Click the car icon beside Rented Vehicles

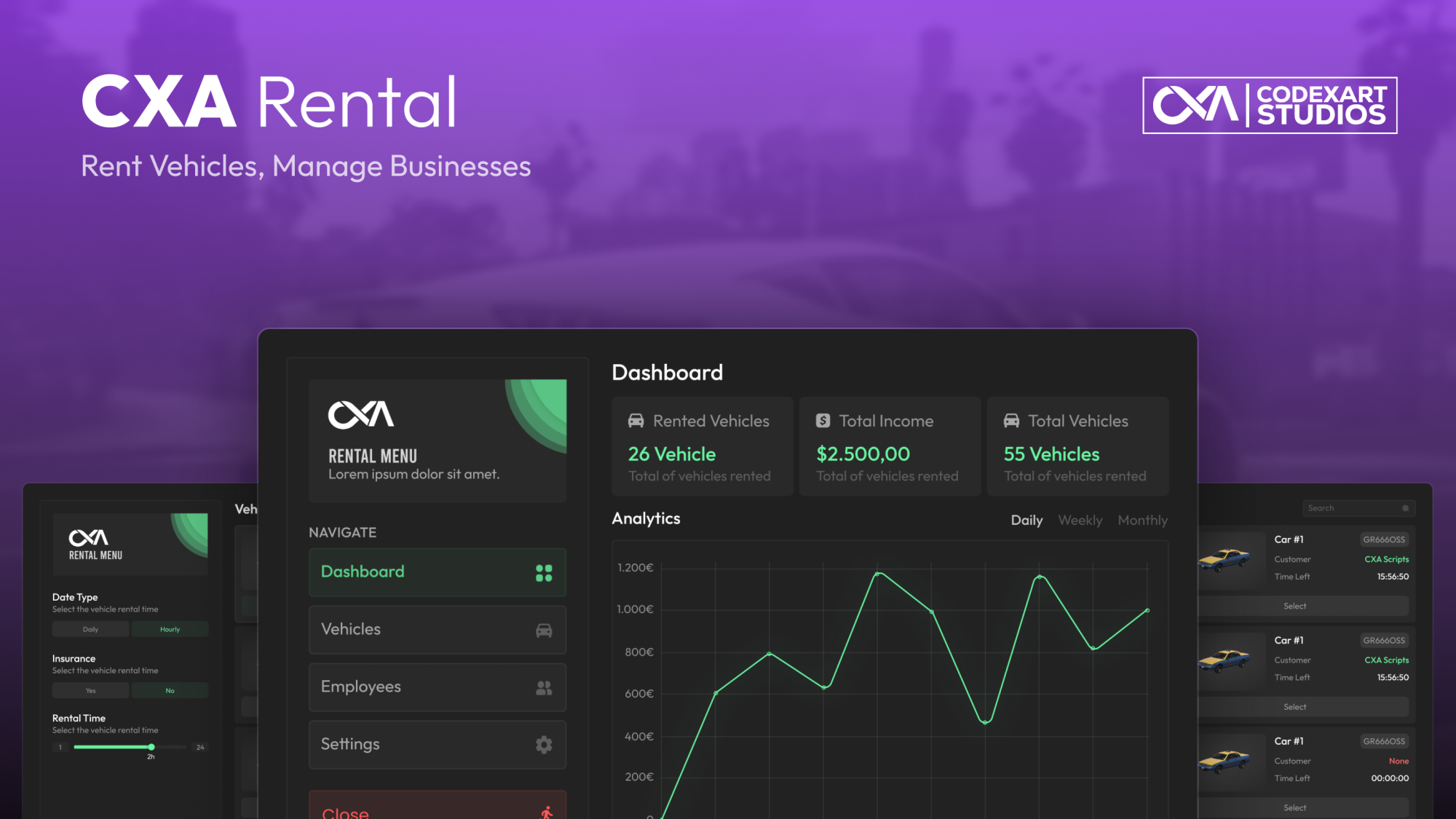click(636, 421)
